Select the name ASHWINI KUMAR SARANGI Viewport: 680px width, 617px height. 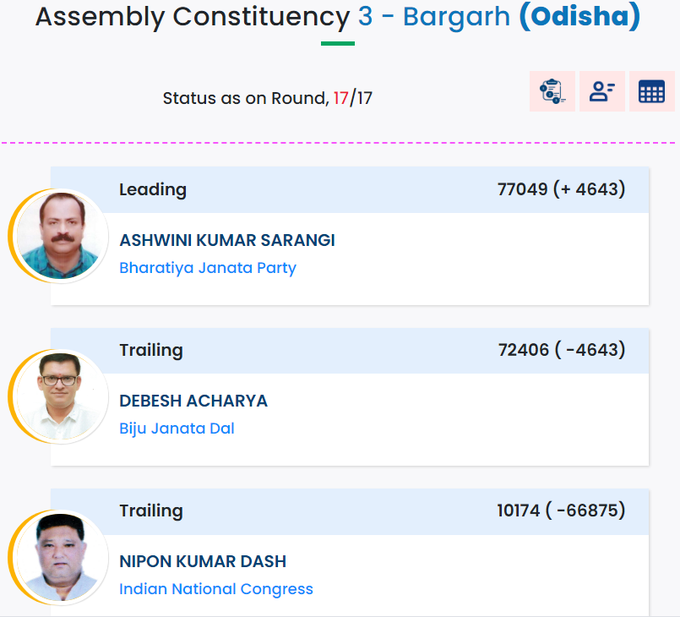(x=227, y=240)
